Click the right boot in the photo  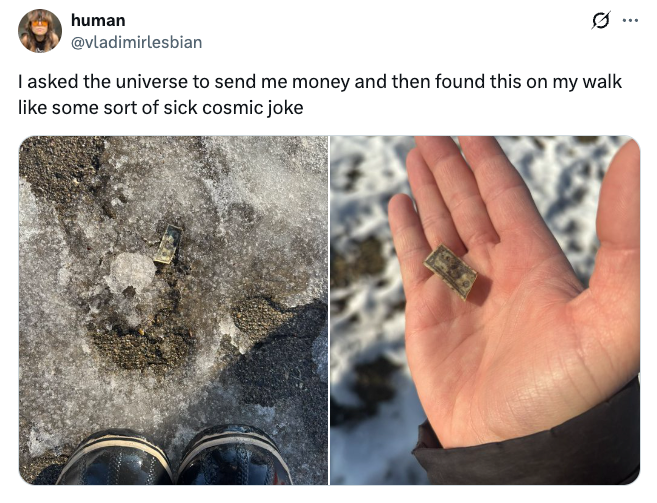point(235,456)
